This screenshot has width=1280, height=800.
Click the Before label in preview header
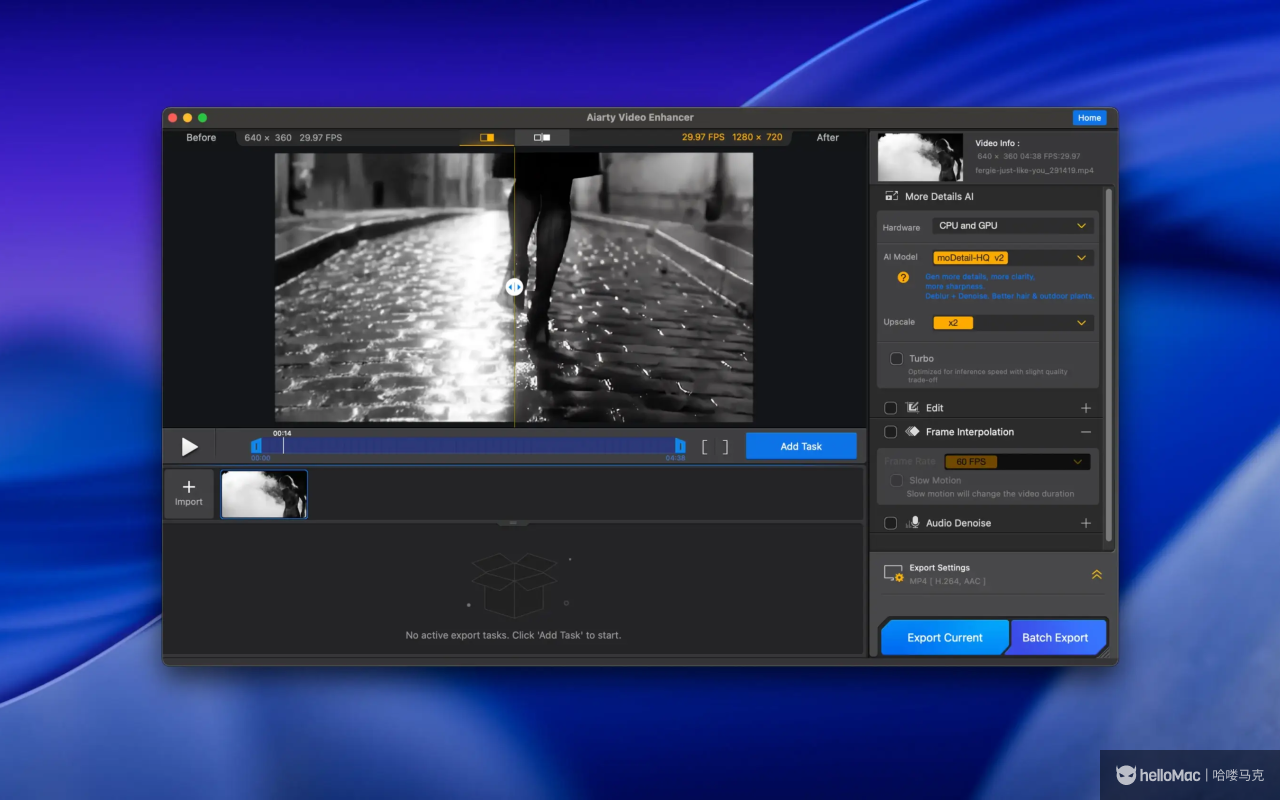201,138
